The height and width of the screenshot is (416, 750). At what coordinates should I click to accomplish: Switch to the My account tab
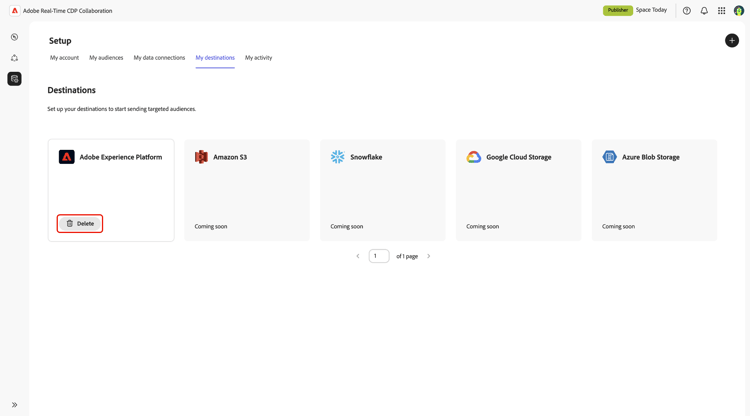click(x=64, y=58)
